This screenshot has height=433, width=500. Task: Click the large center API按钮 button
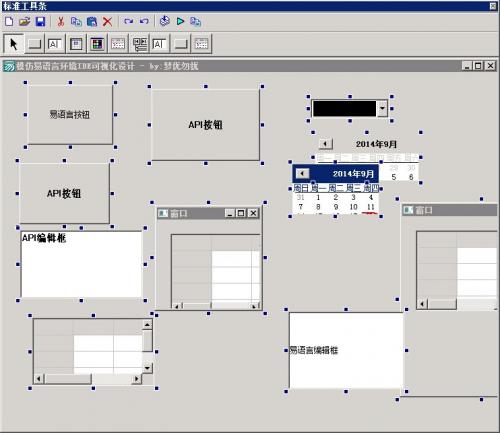pos(206,125)
